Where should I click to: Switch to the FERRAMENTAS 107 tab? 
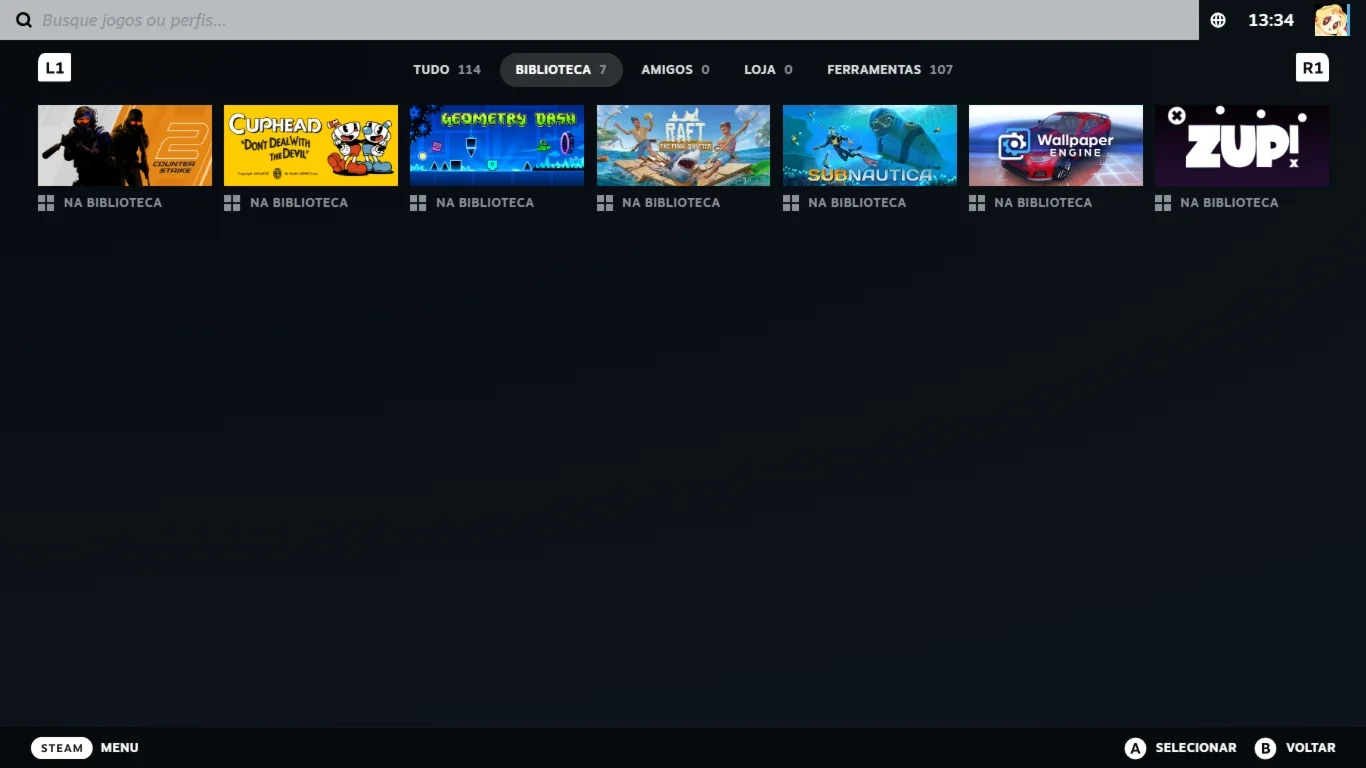click(890, 70)
